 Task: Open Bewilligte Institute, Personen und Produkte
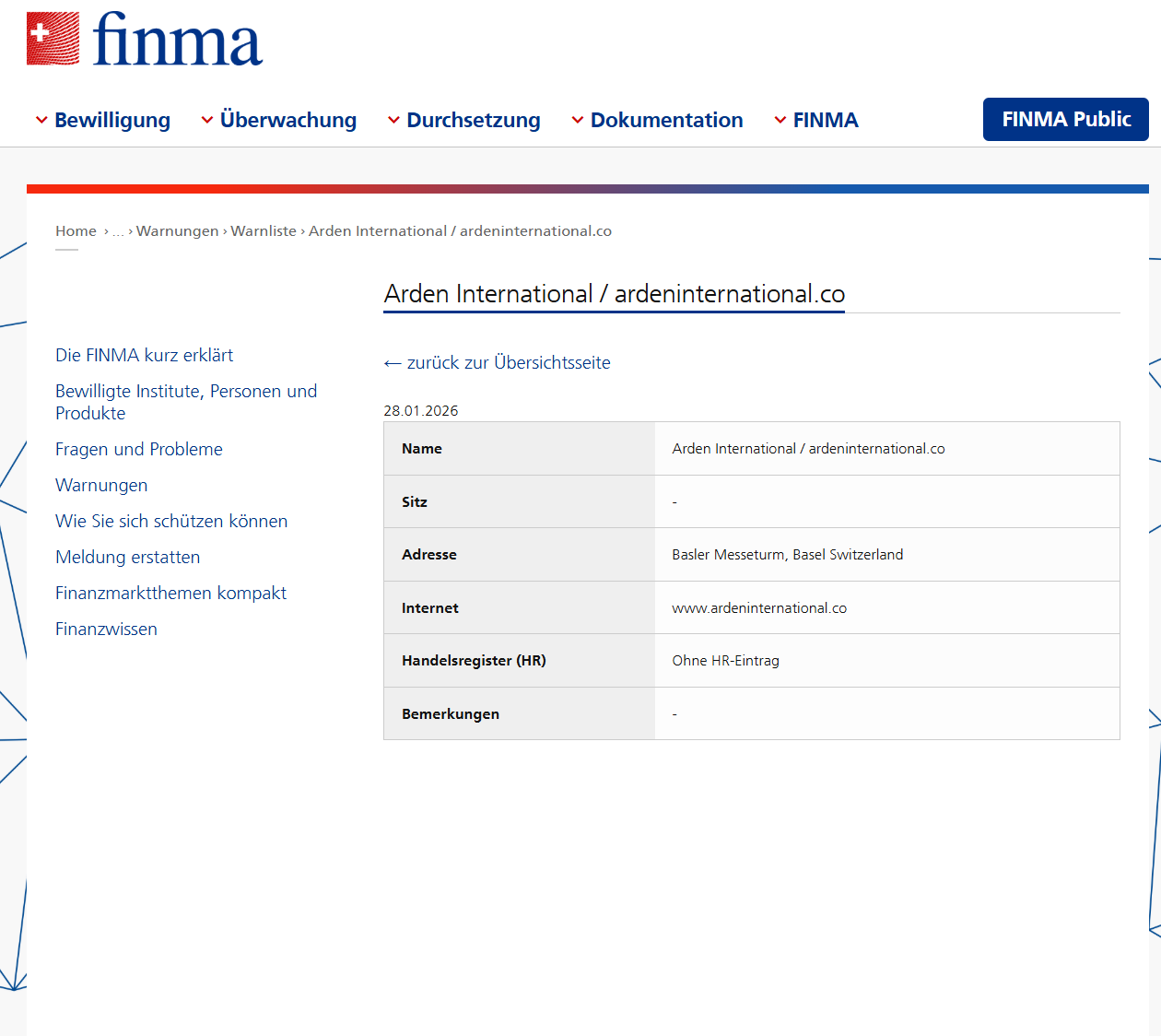pos(186,403)
